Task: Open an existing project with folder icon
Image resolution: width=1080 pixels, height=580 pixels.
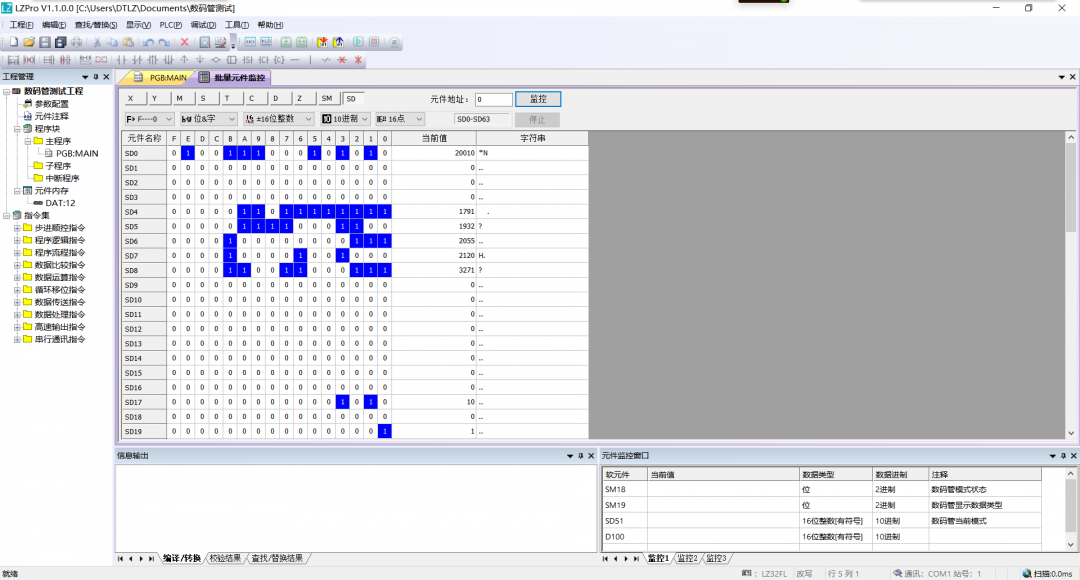Action: click(x=29, y=43)
